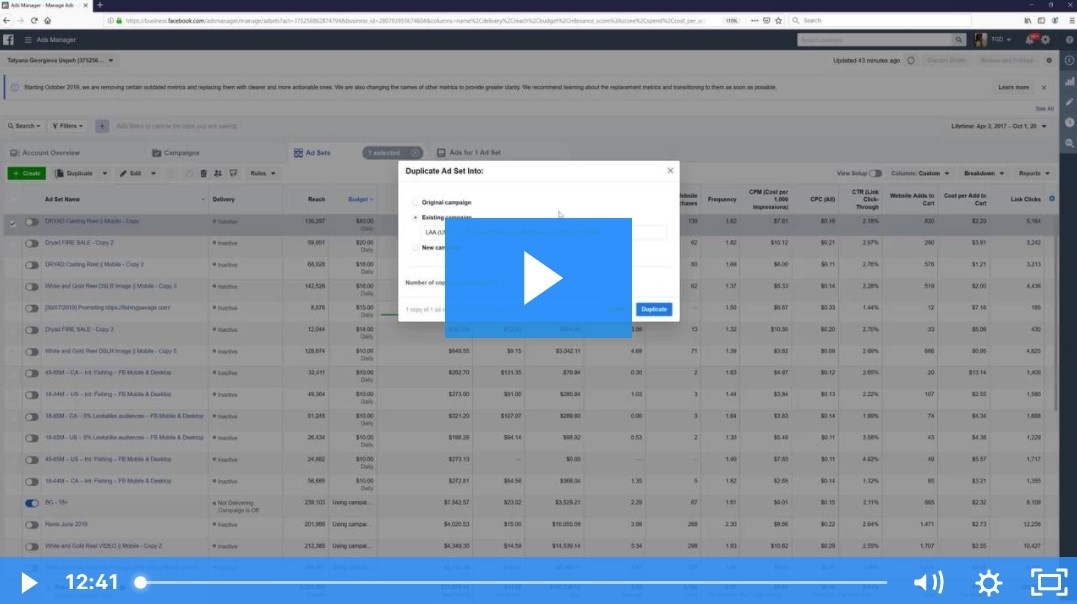Toggle the BG - 18+ ad set switch

32,503
